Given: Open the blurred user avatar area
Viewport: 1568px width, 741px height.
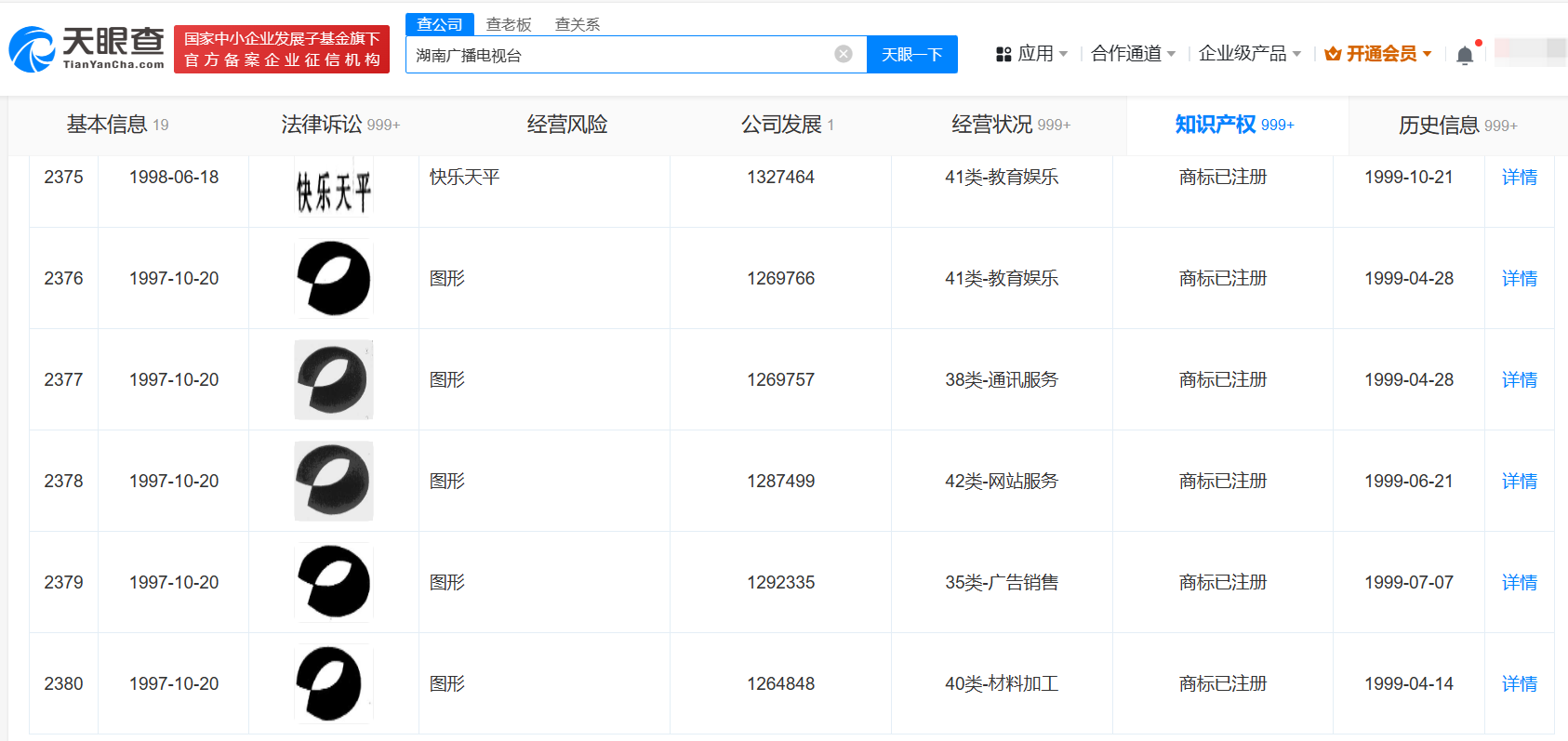Looking at the screenshot, I should point(1530,51).
